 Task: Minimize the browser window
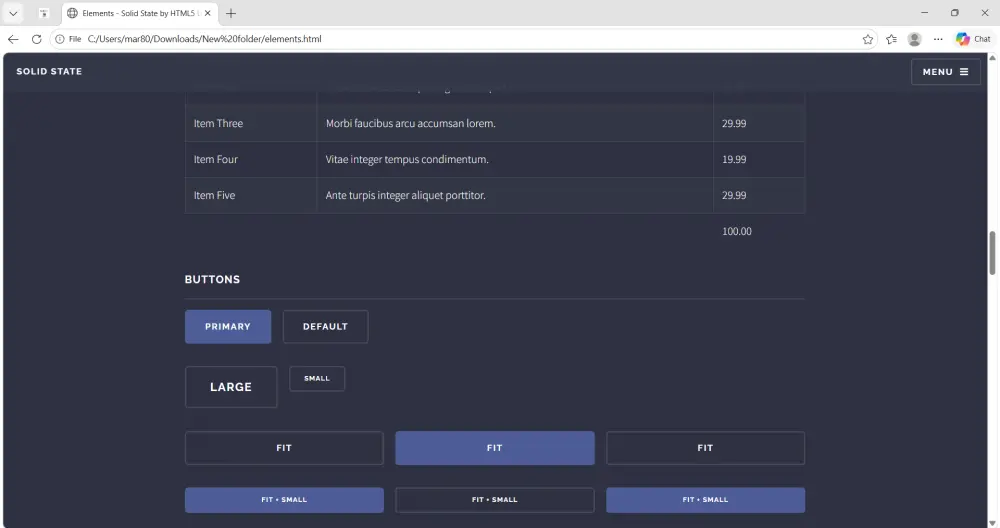pos(925,13)
